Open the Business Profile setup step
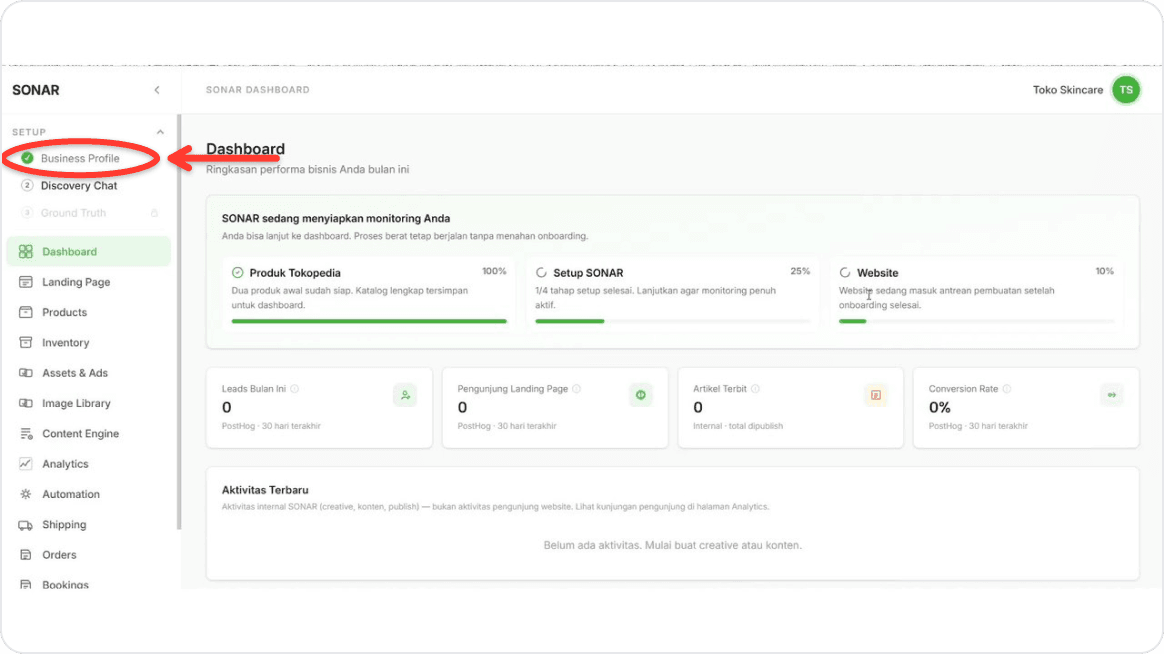This screenshot has width=1164, height=654. click(x=80, y=158)
